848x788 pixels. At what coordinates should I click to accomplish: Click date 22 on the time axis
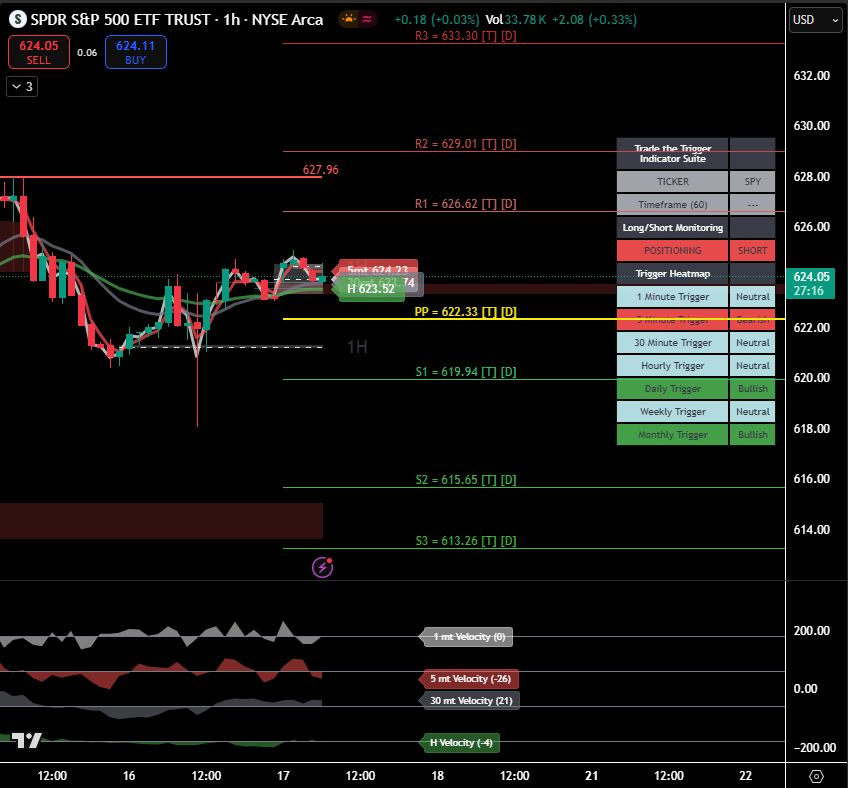745,776
